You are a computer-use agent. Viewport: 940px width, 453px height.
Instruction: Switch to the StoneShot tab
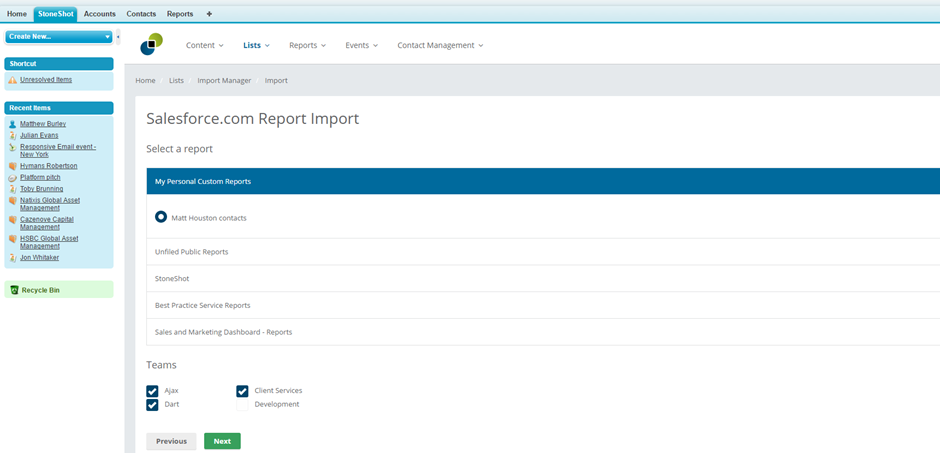(x=55, y=14)
